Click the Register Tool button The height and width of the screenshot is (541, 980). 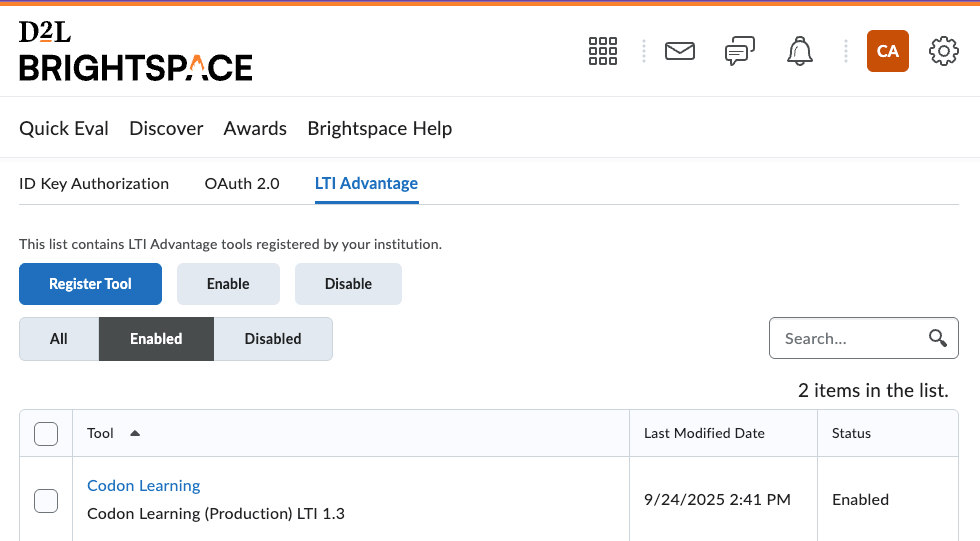(x=91, y=284)
